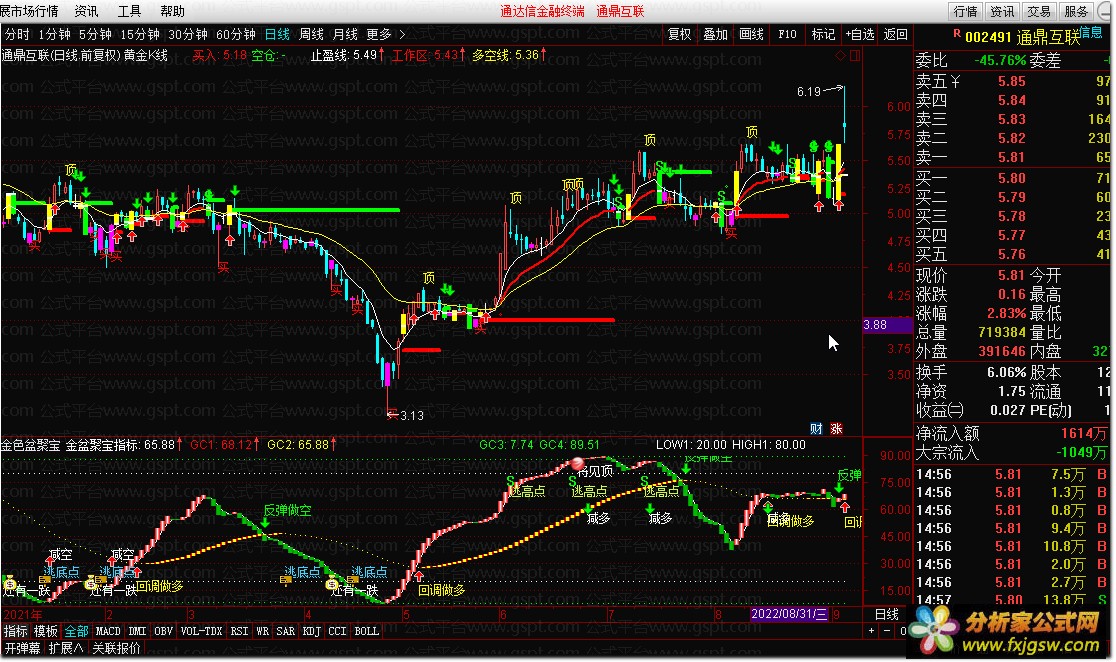Viewport: 1116px width, 662px height.
Task: Click the 服务 service button
Action: (x=1076, y=11)
